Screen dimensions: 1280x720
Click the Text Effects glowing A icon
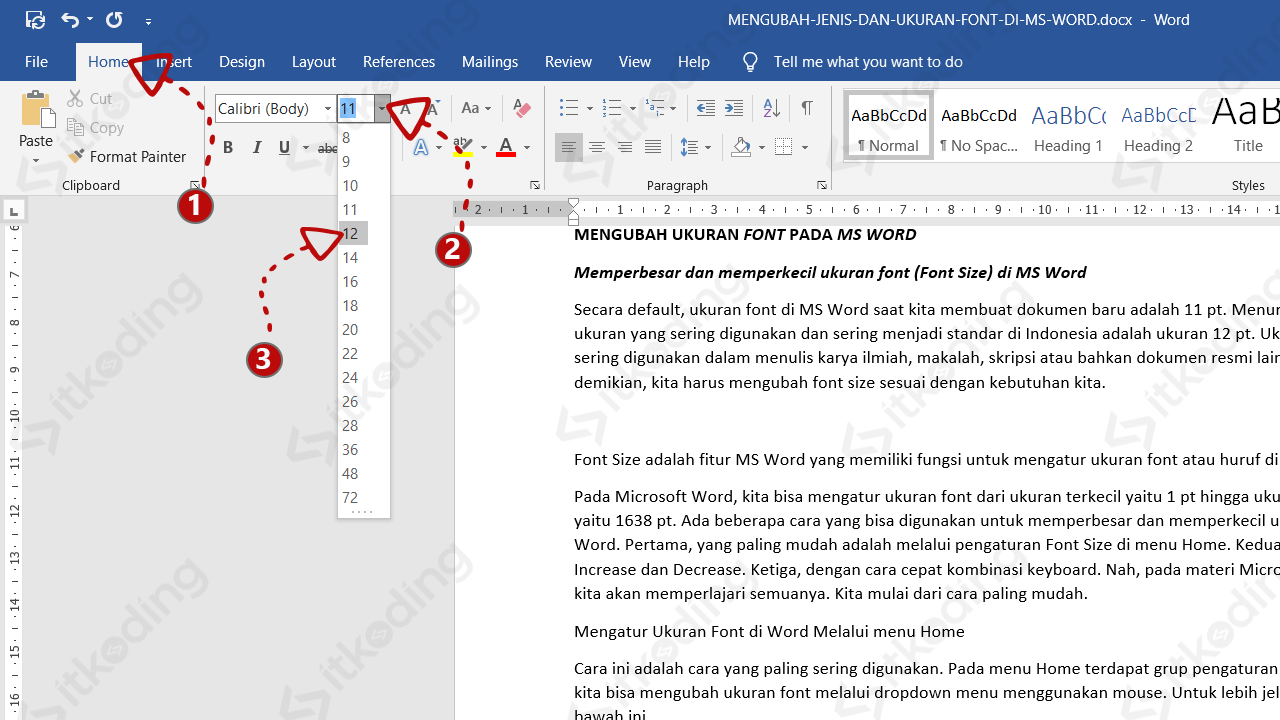pos(421,148)
